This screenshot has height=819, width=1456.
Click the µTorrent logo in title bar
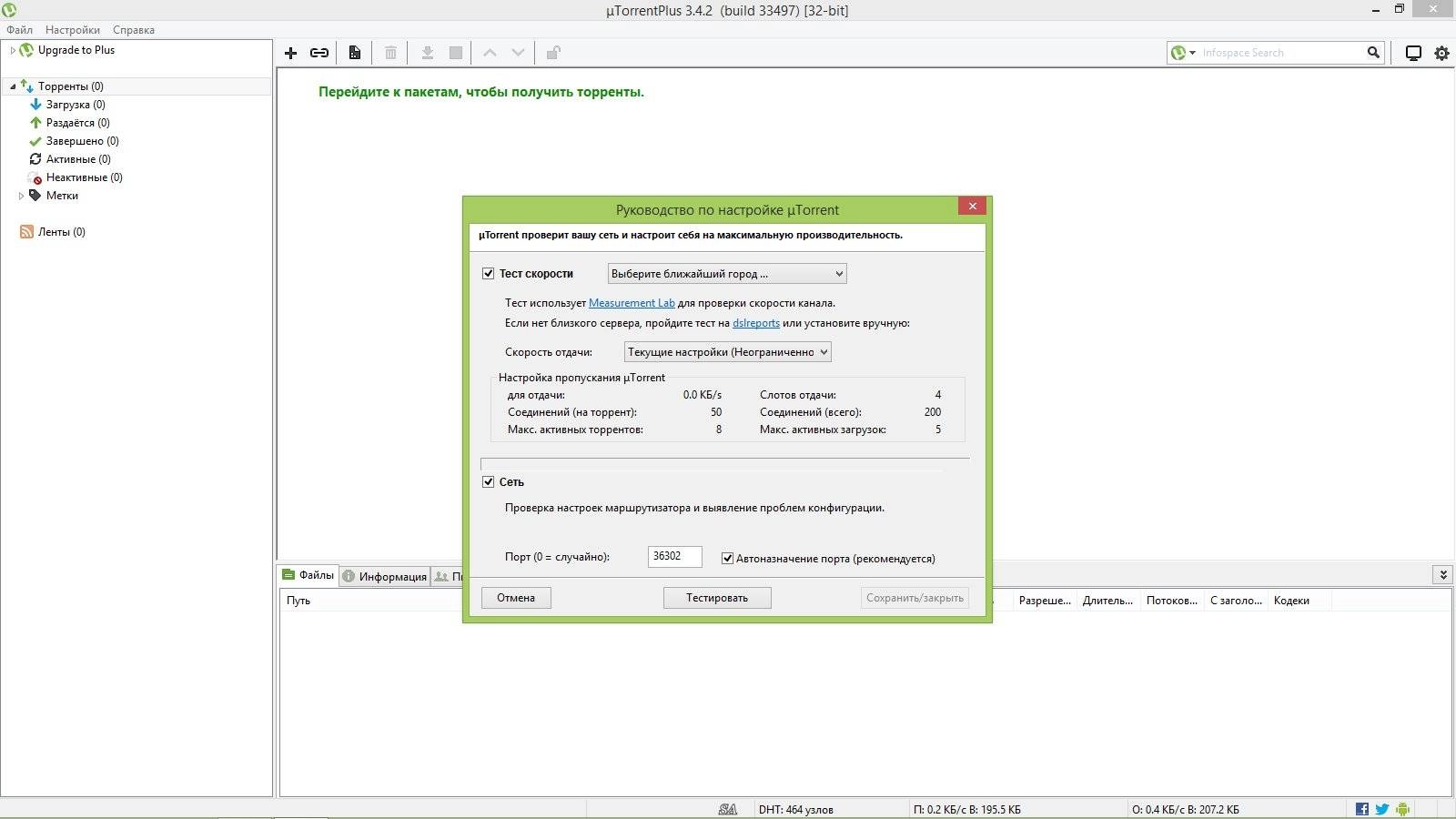pos(9,10)
